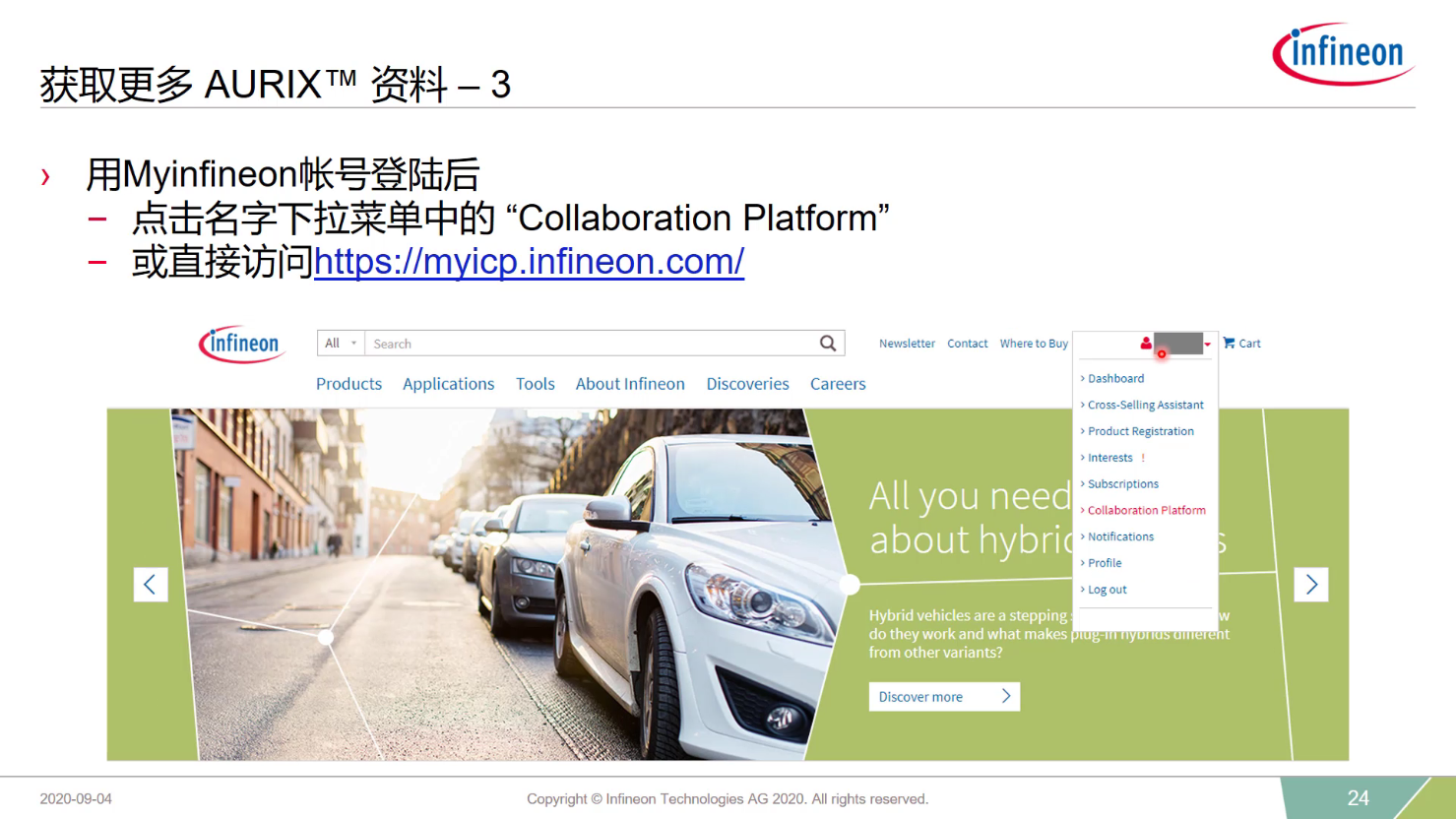Select Log out from the account menu
This screenshot has height=819, width=1456.
pyautogui.click(x=1106, y=589)
